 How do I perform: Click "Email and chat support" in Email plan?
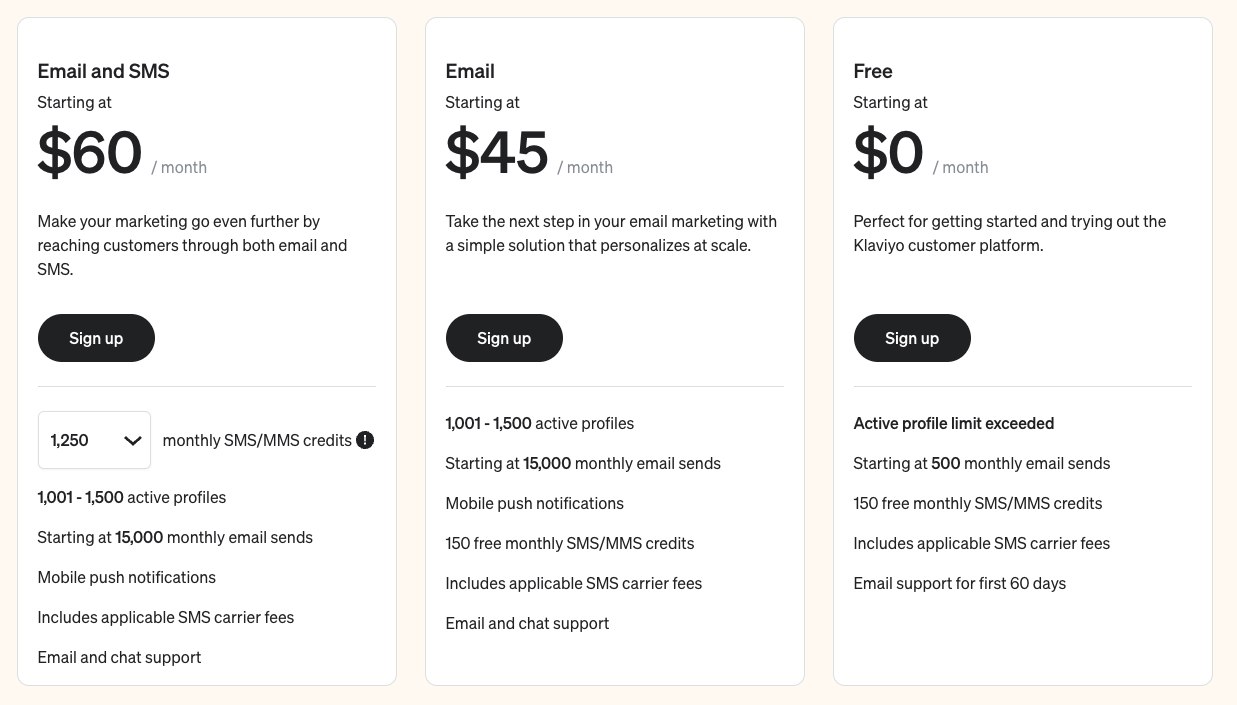[527, 623]
